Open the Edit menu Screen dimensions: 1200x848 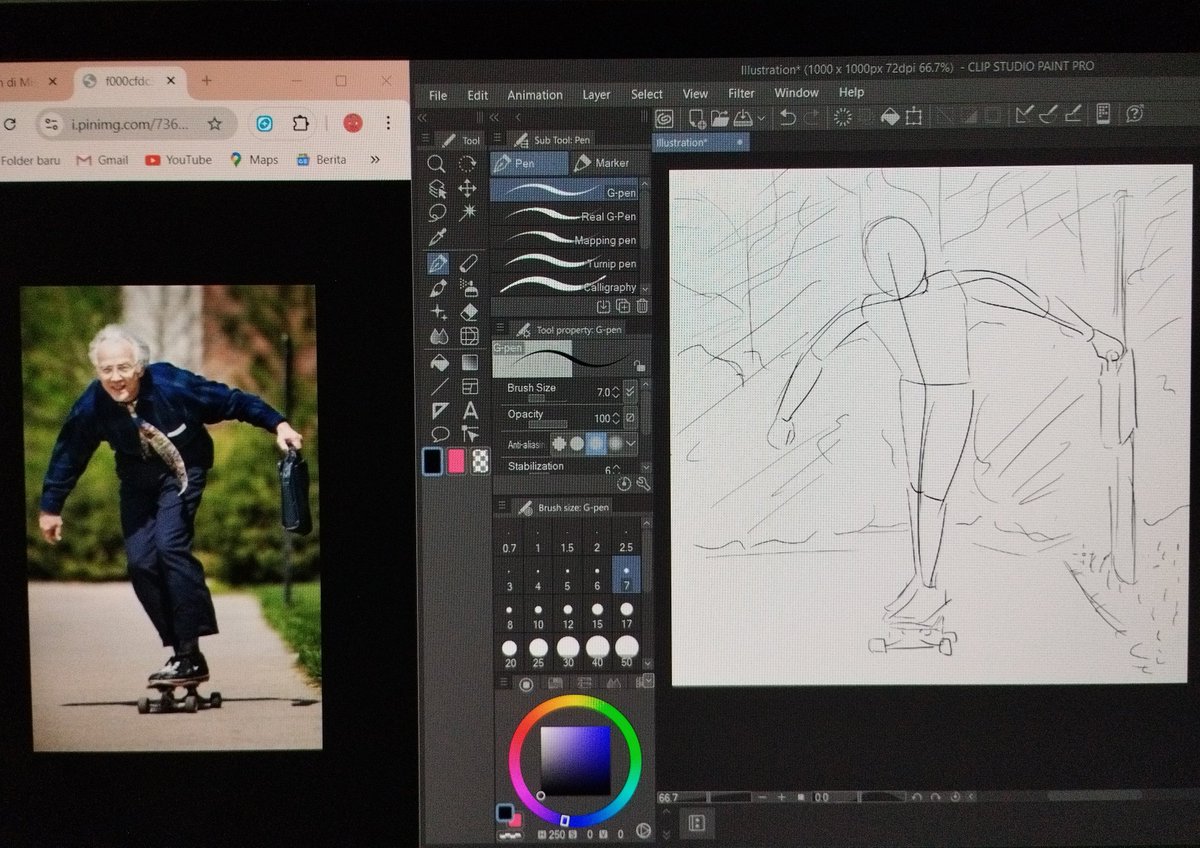(x=478, y=95)
